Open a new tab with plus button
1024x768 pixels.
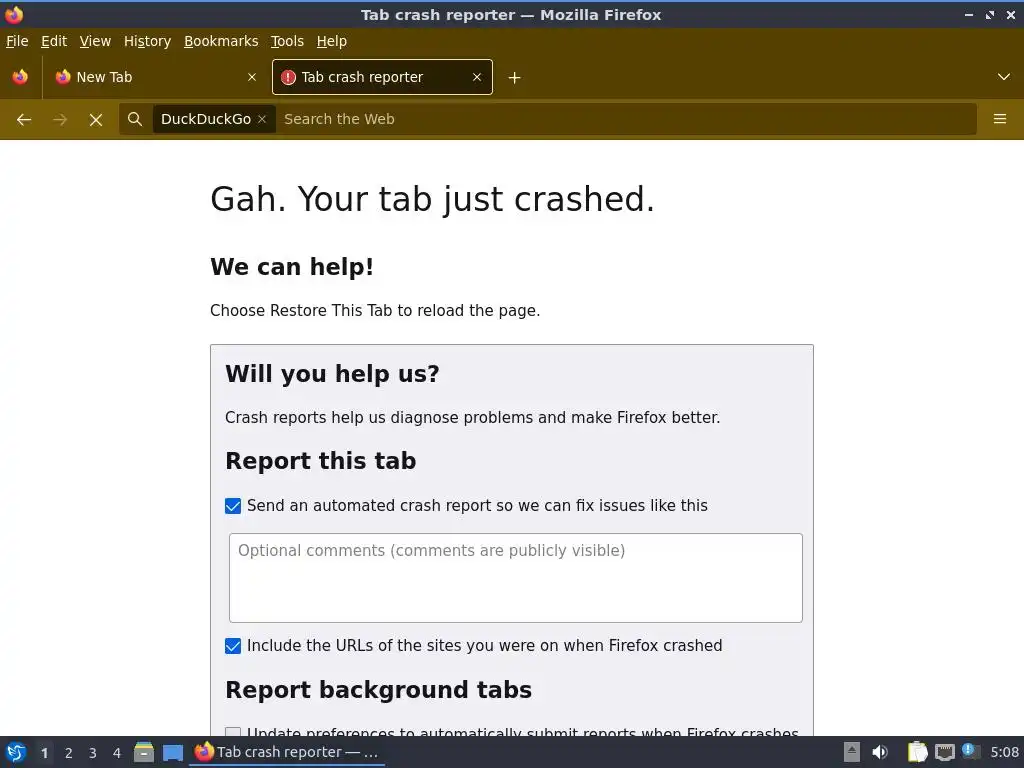coord(515,78)
